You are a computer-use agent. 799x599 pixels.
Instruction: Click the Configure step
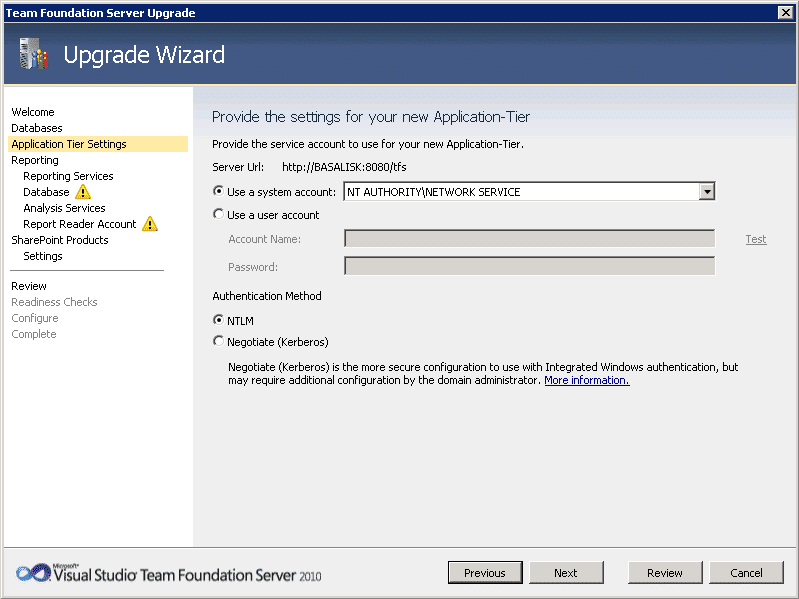point(35,318)
